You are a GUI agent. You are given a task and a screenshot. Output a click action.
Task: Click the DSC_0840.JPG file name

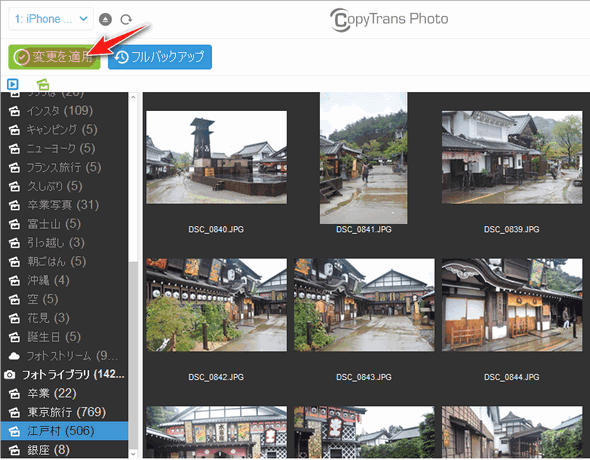pyautogui.click(x=216, y=229)
